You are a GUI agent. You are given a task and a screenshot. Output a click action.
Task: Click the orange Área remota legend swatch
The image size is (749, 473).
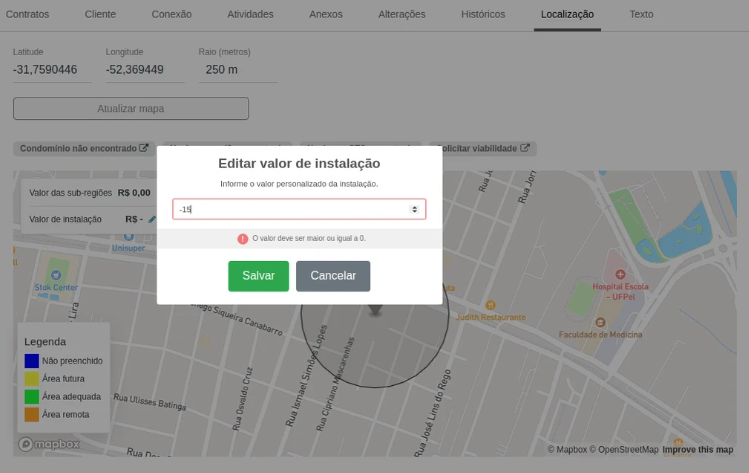click(x=32, y=415)
